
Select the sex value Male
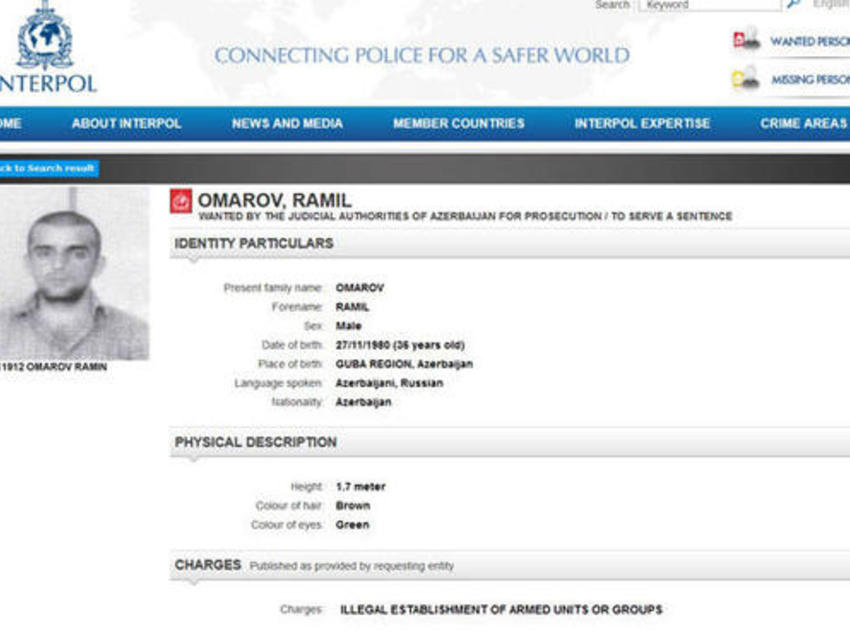pos(349,326)
